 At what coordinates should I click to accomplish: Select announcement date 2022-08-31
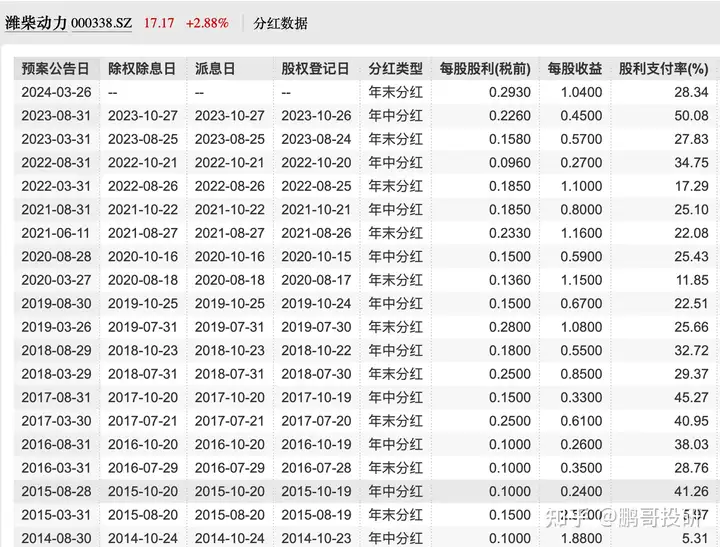(x=56, y=163)
